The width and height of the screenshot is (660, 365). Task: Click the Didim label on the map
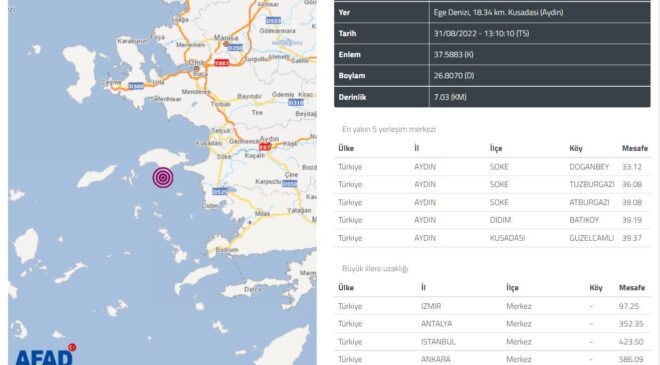[210, 206]
